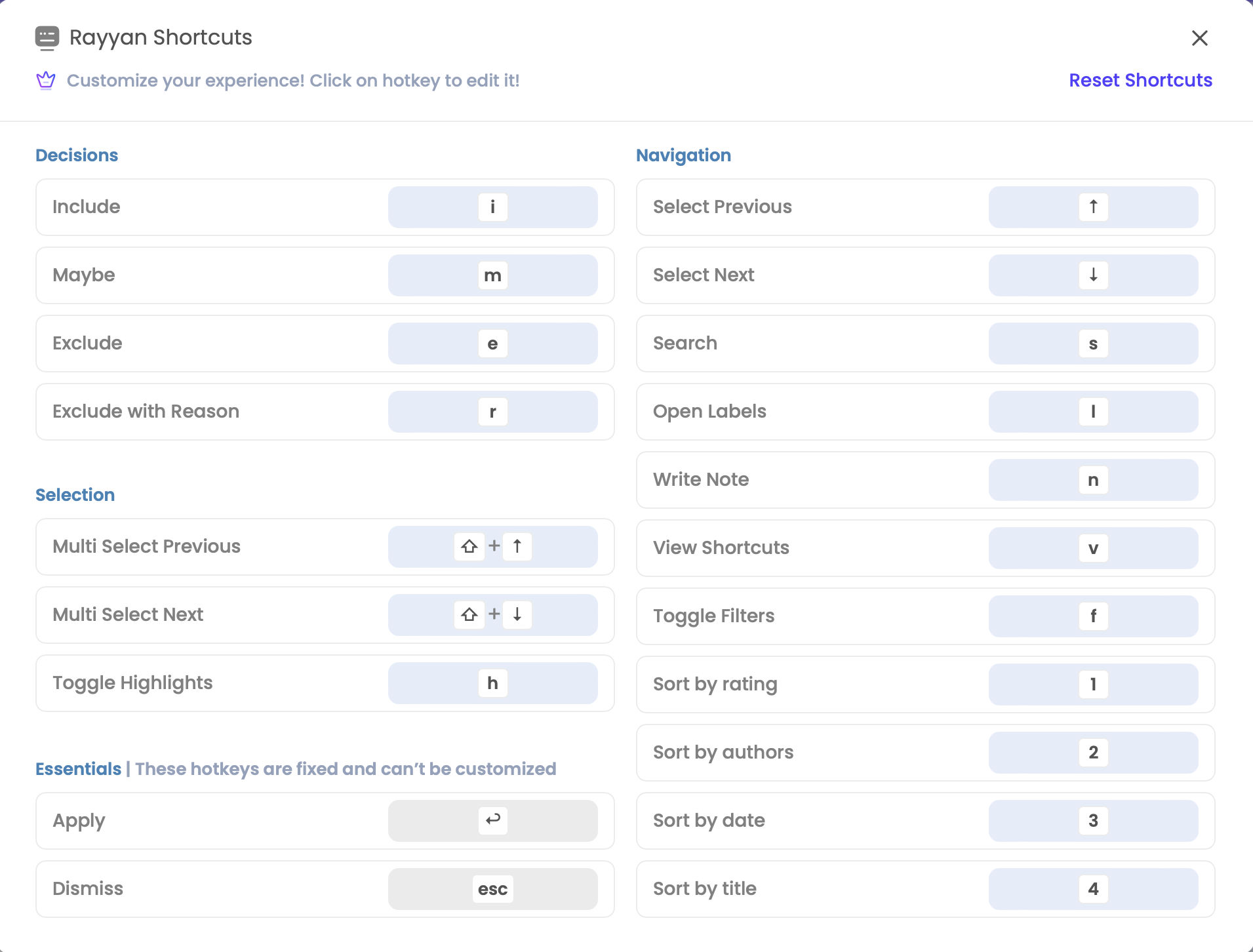
Task: Click the 'Include' row label
Action: pyautogui.click(x=87, y=207)
